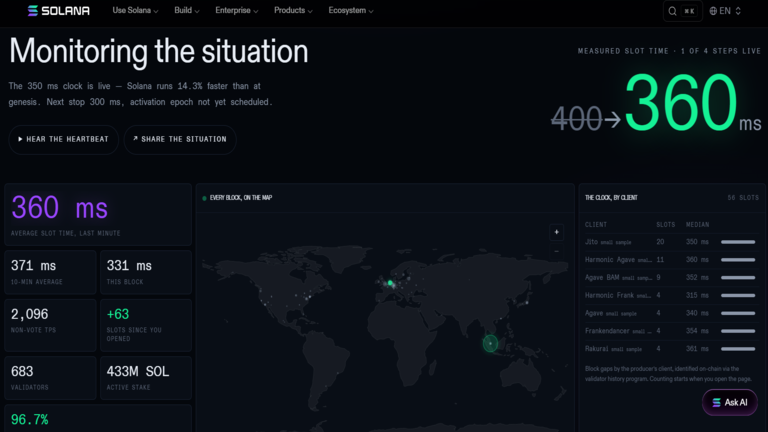Click the Jito median bar
The height and width of the screenshot is (432, 768).
[738, 242]
